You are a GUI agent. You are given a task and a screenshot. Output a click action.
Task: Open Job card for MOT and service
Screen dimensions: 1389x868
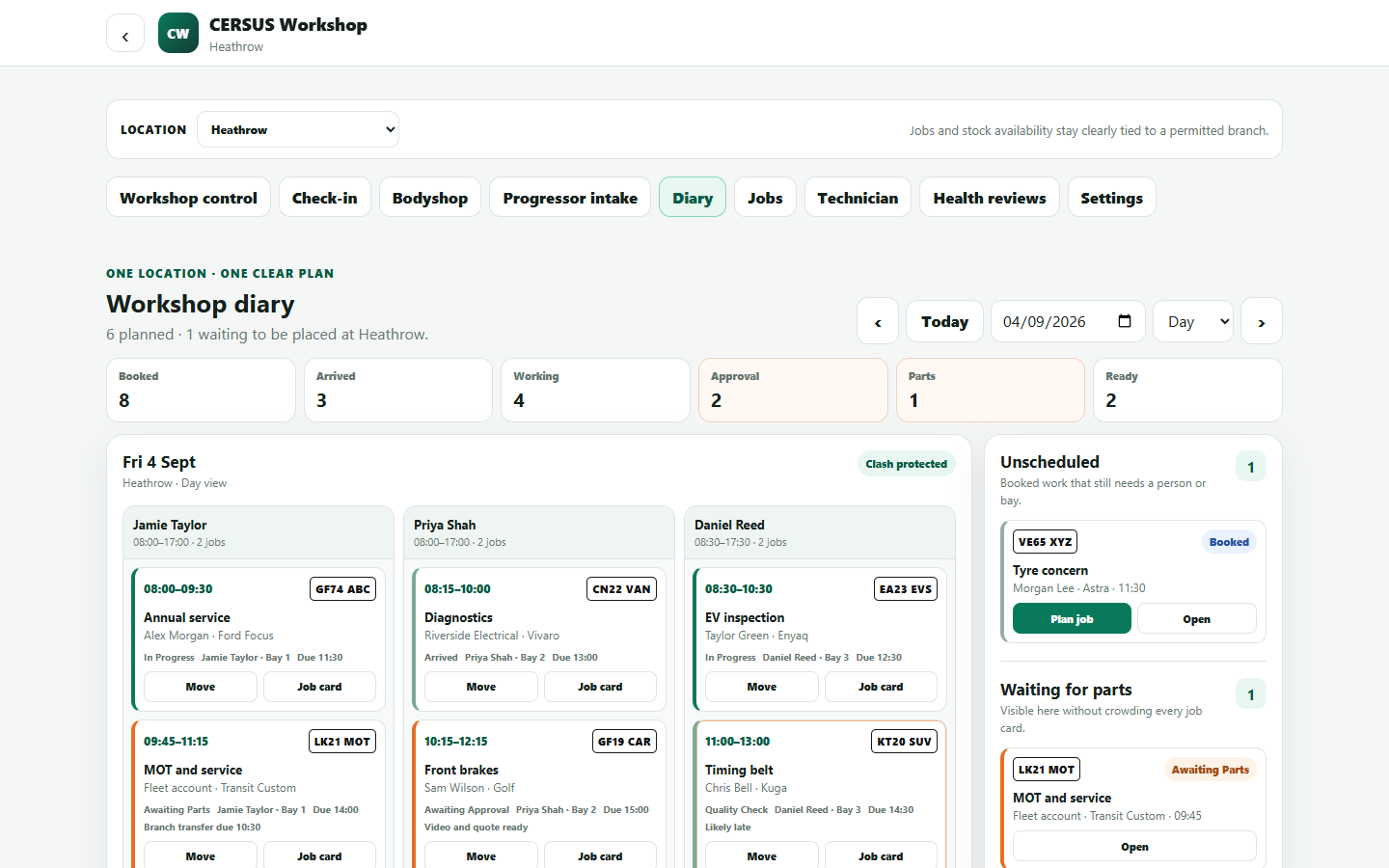(319, 855)
